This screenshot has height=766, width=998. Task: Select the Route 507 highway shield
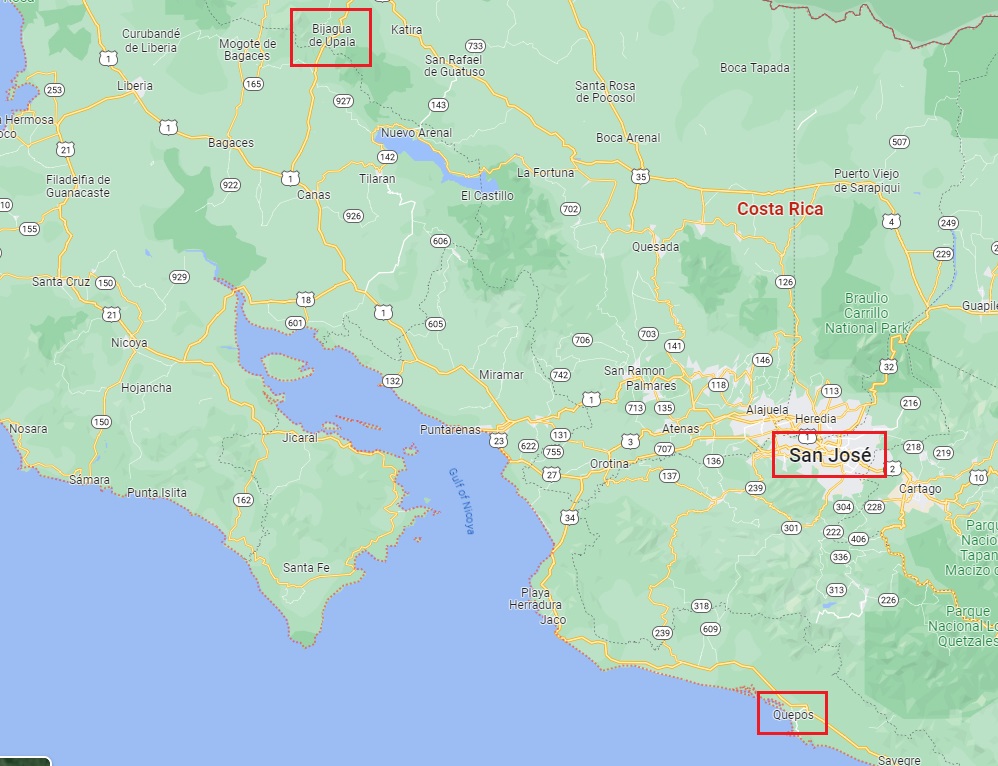[899, 142]
